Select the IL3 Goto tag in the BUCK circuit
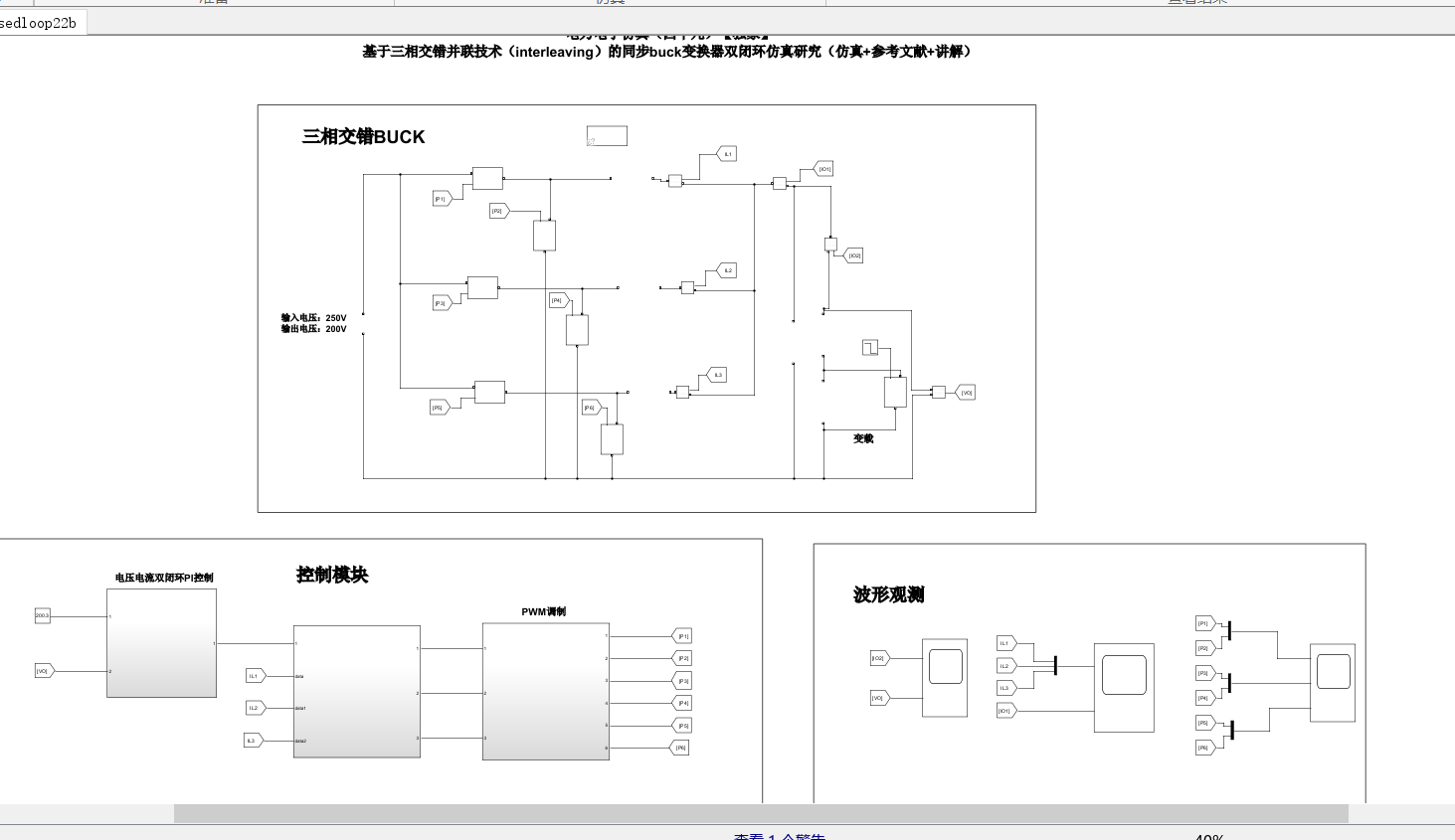Image resolution: width=1455 pixels, height=840 pixels. pos(717,375)
